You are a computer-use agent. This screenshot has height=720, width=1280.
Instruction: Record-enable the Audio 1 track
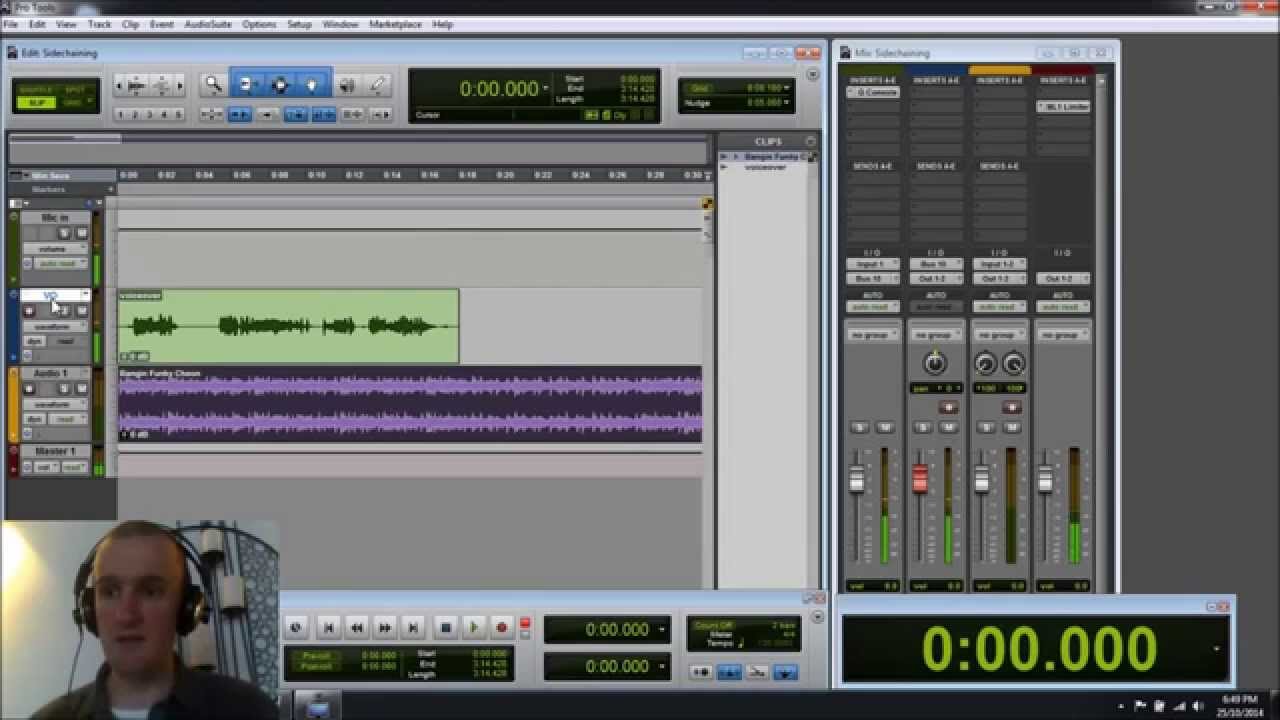tap(29, 389)
